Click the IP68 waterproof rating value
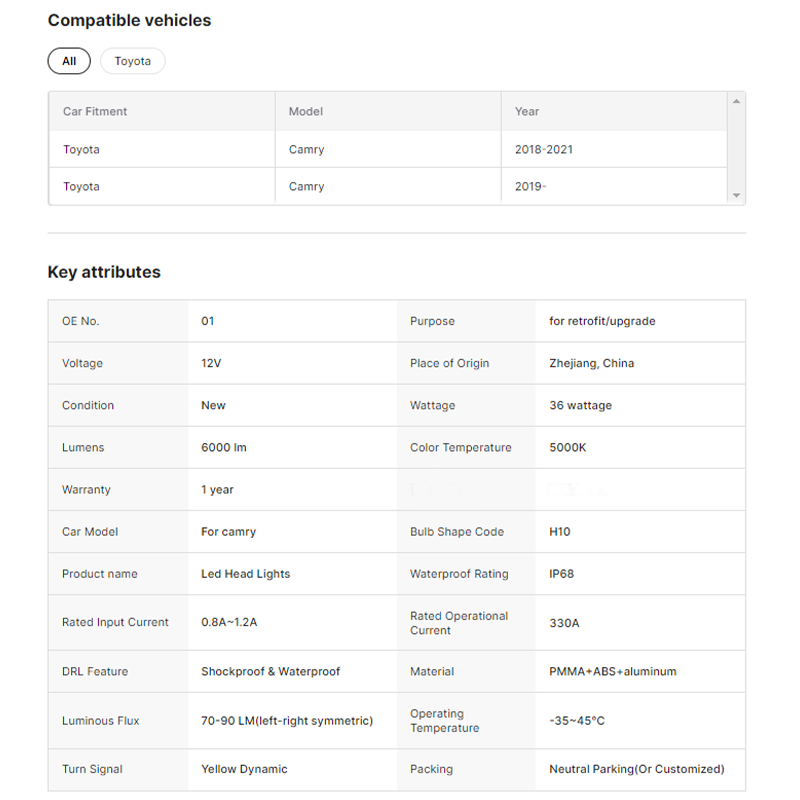The image size is (800, 800). click(x=562, y=574)
